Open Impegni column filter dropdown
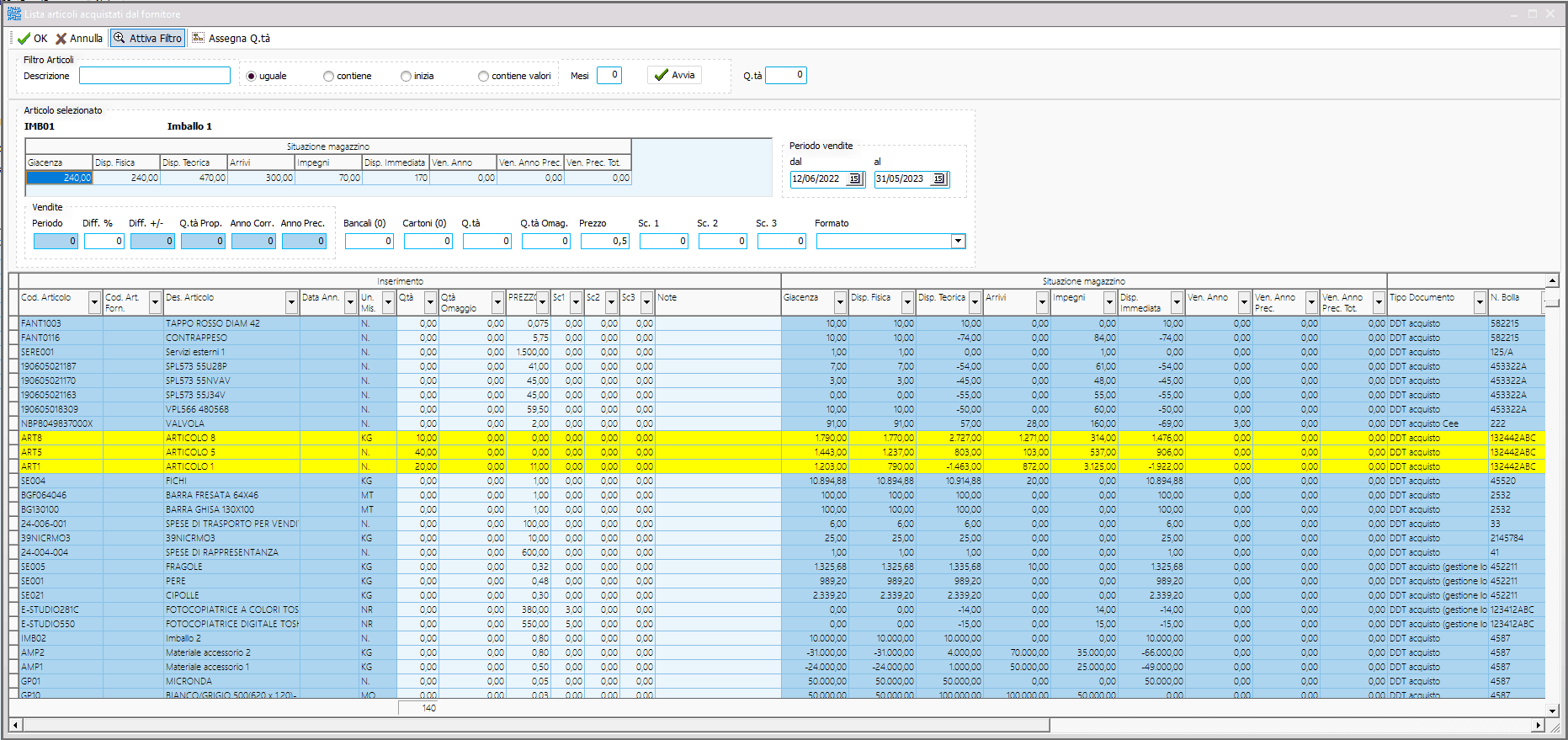 1109,303
